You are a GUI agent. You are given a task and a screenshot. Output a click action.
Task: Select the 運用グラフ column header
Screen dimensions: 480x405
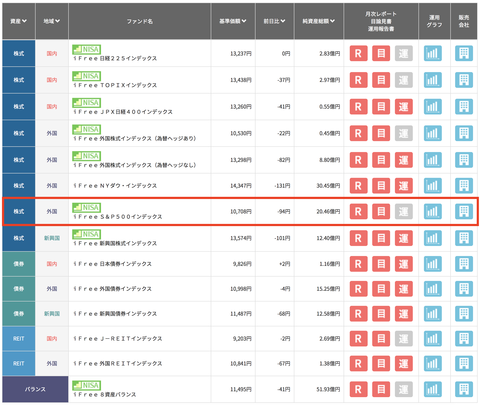tap(434, 21)
